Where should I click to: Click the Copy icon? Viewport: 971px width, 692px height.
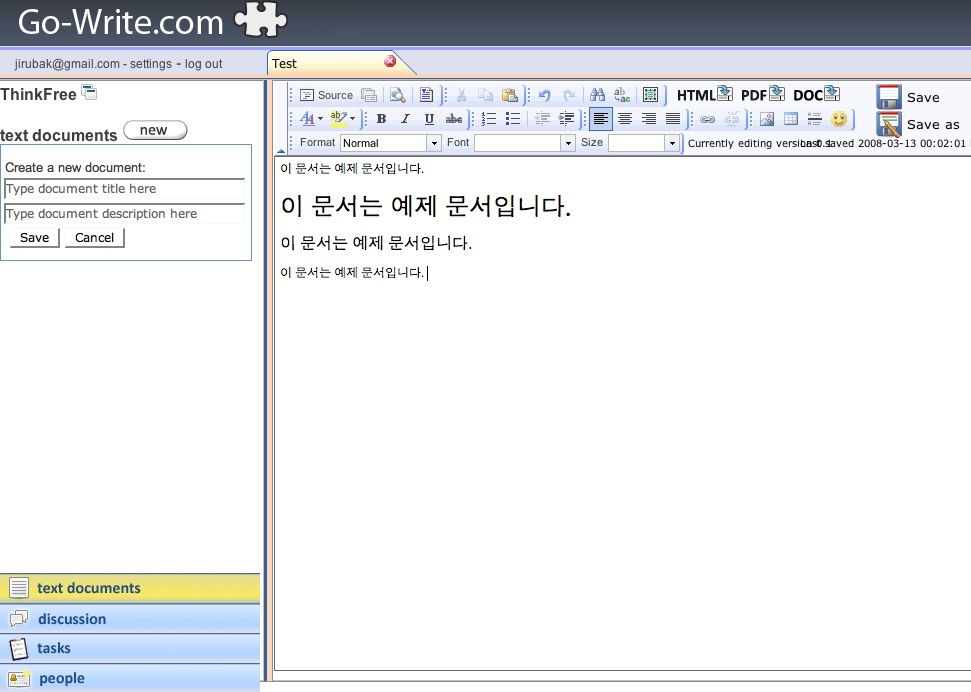click(x=486, y=95)
